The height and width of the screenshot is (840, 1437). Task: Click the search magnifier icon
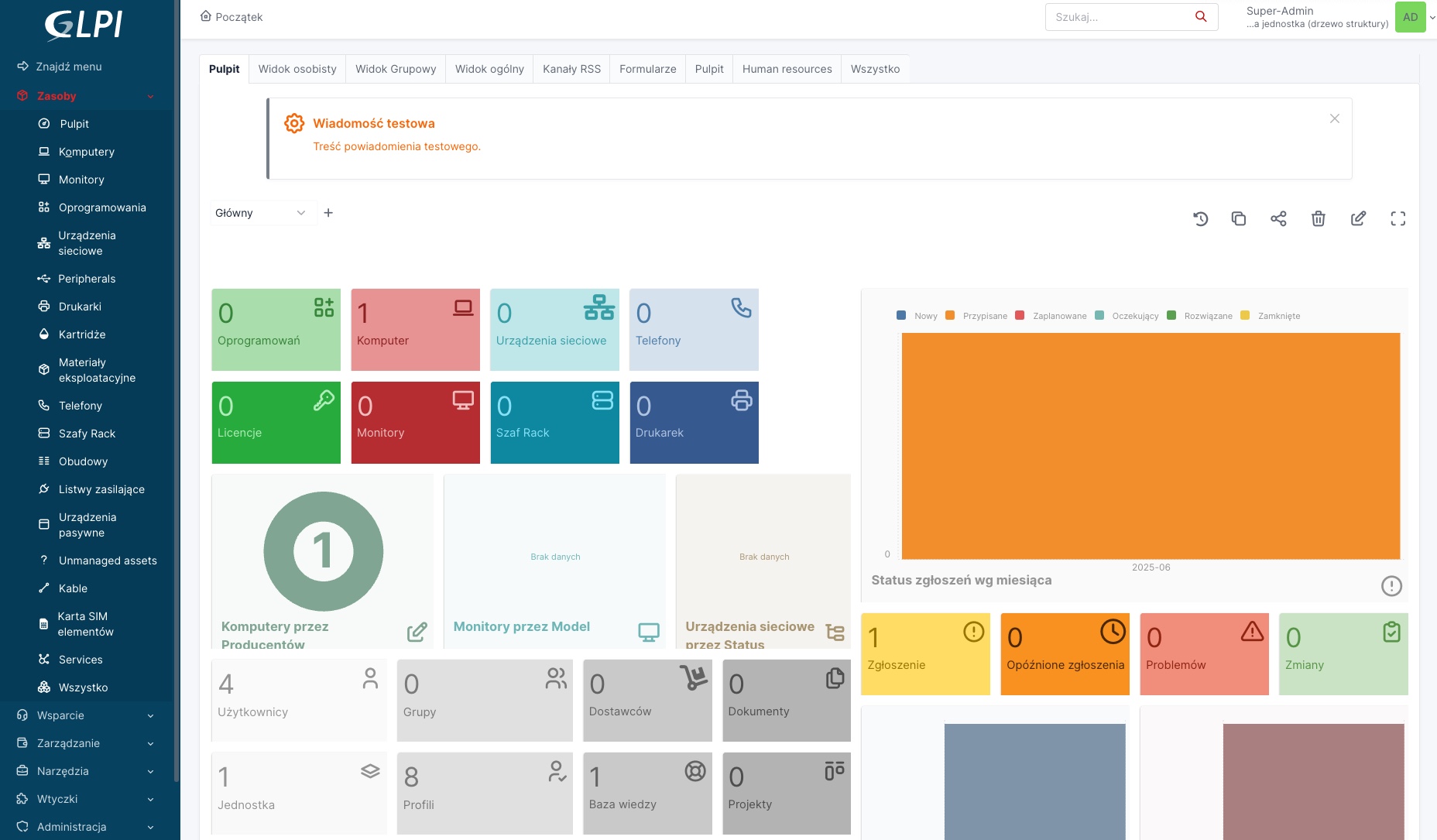point(1201,17)
